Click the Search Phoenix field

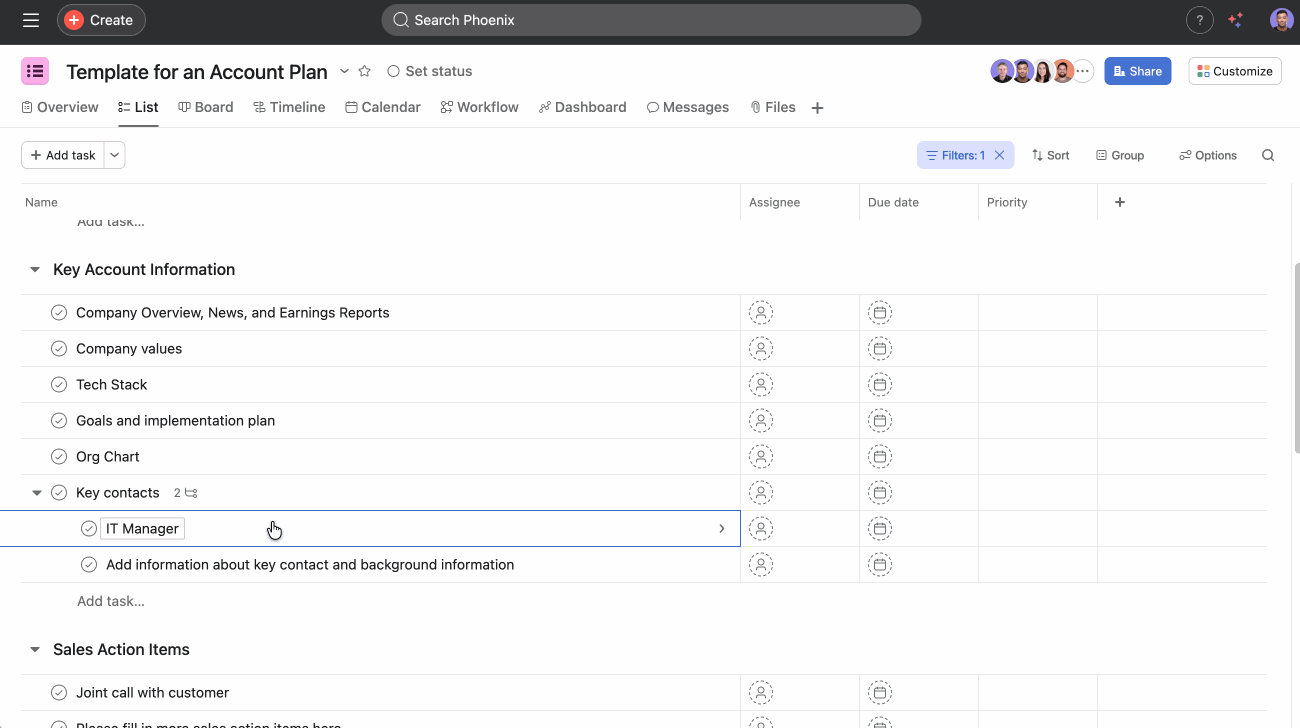[x=651, y=20]
